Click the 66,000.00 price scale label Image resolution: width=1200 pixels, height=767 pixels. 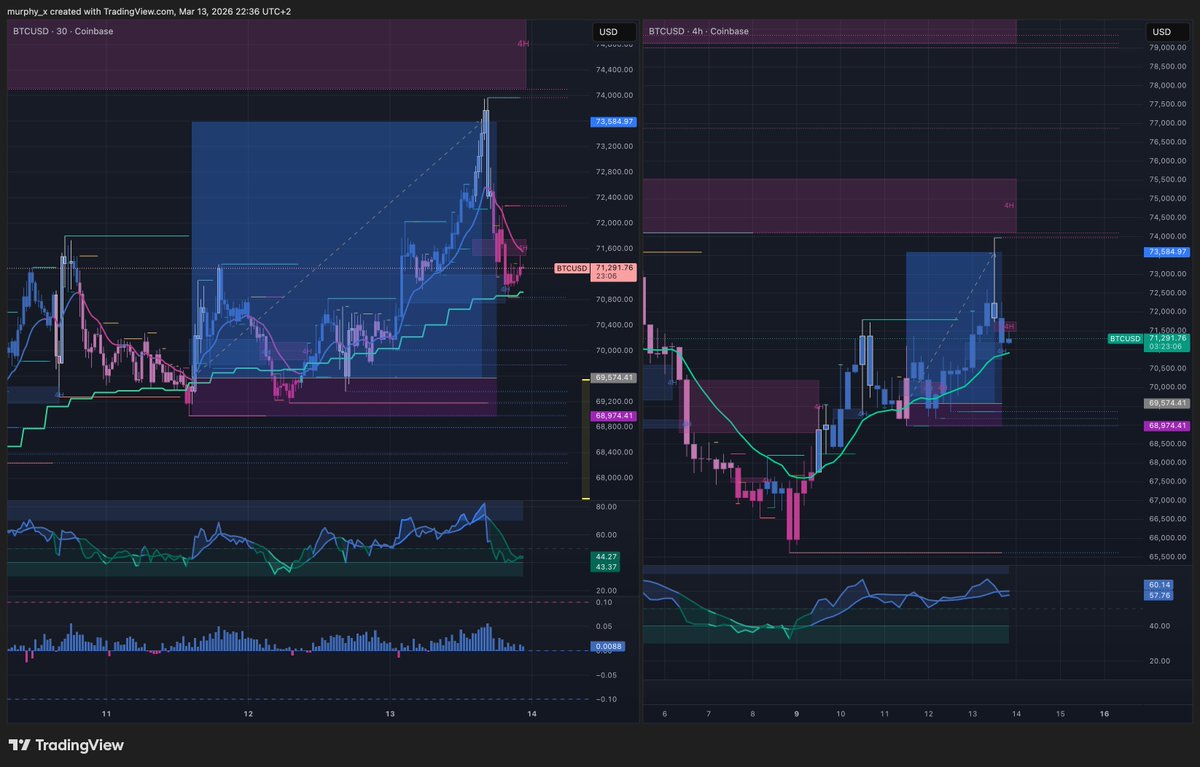coord(1166,538)
